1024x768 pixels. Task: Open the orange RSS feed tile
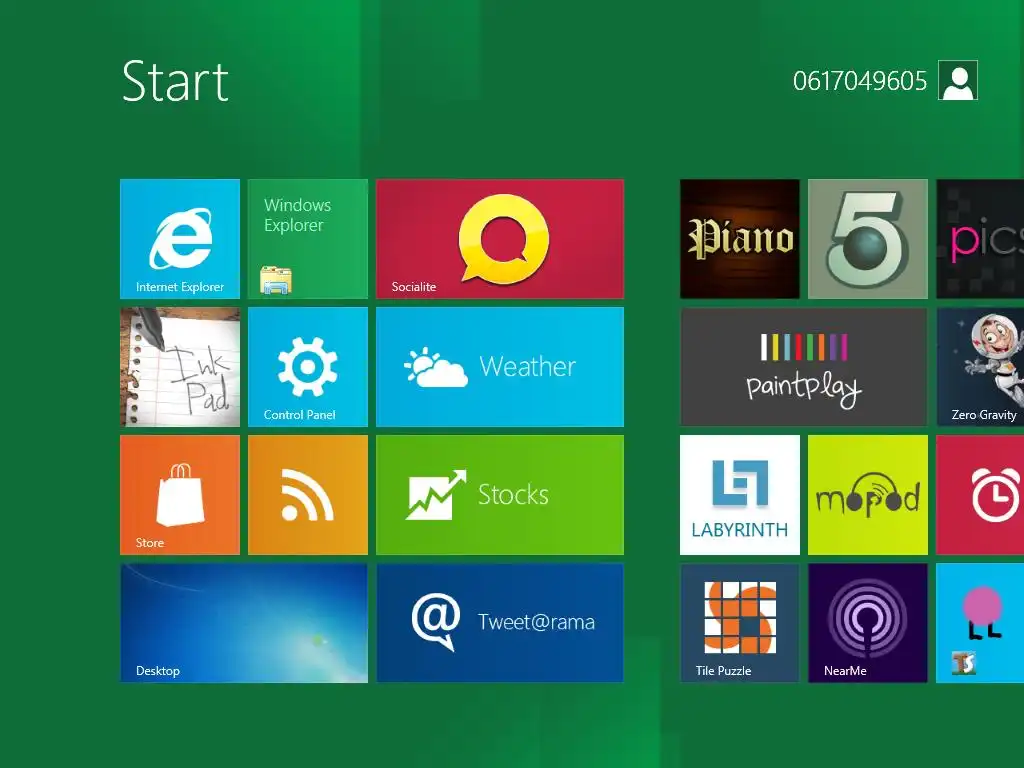click(308, 495)
